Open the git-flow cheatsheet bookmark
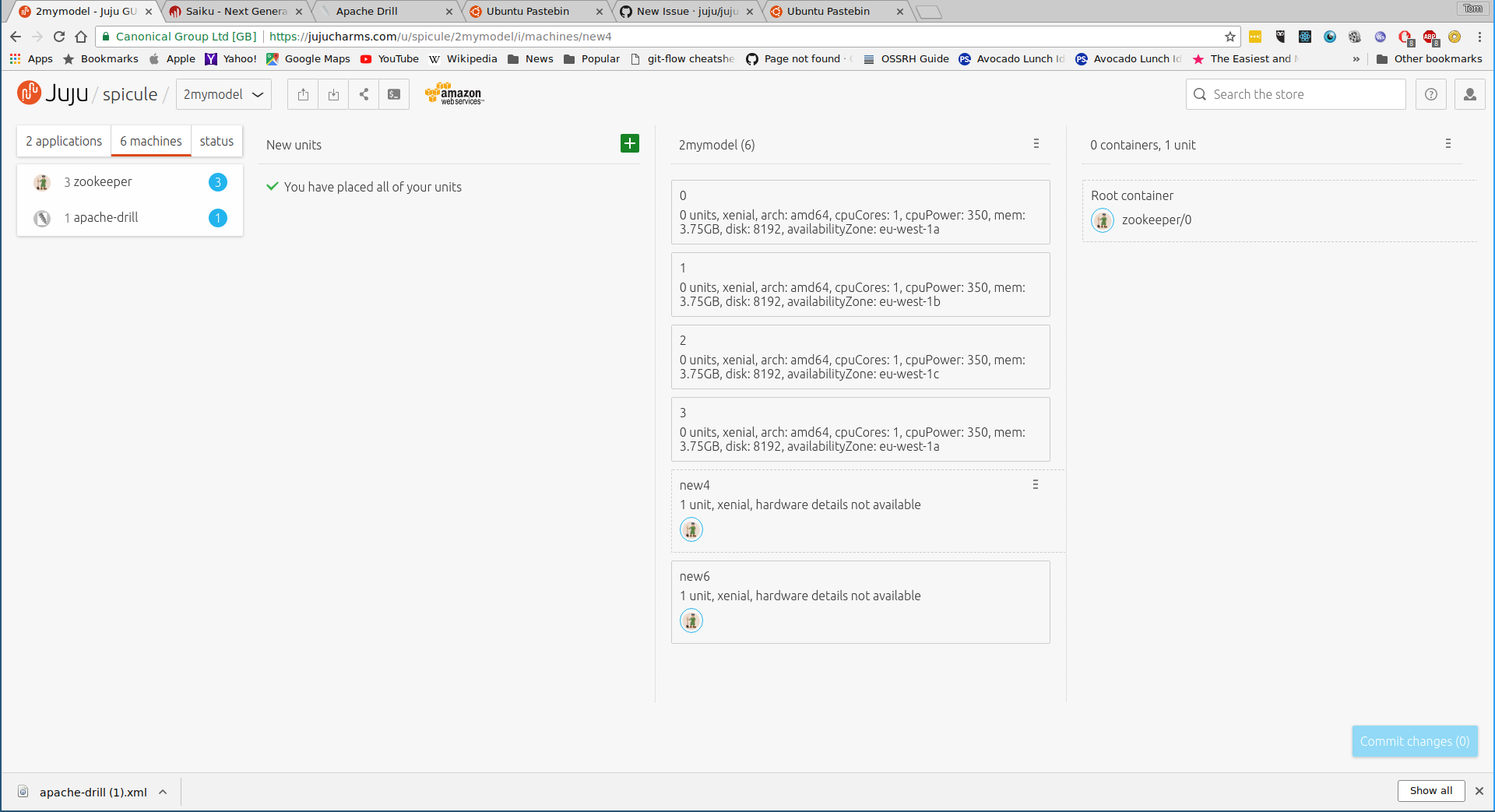The width and height of the screenshot is (1495, 812). [682, 59]
